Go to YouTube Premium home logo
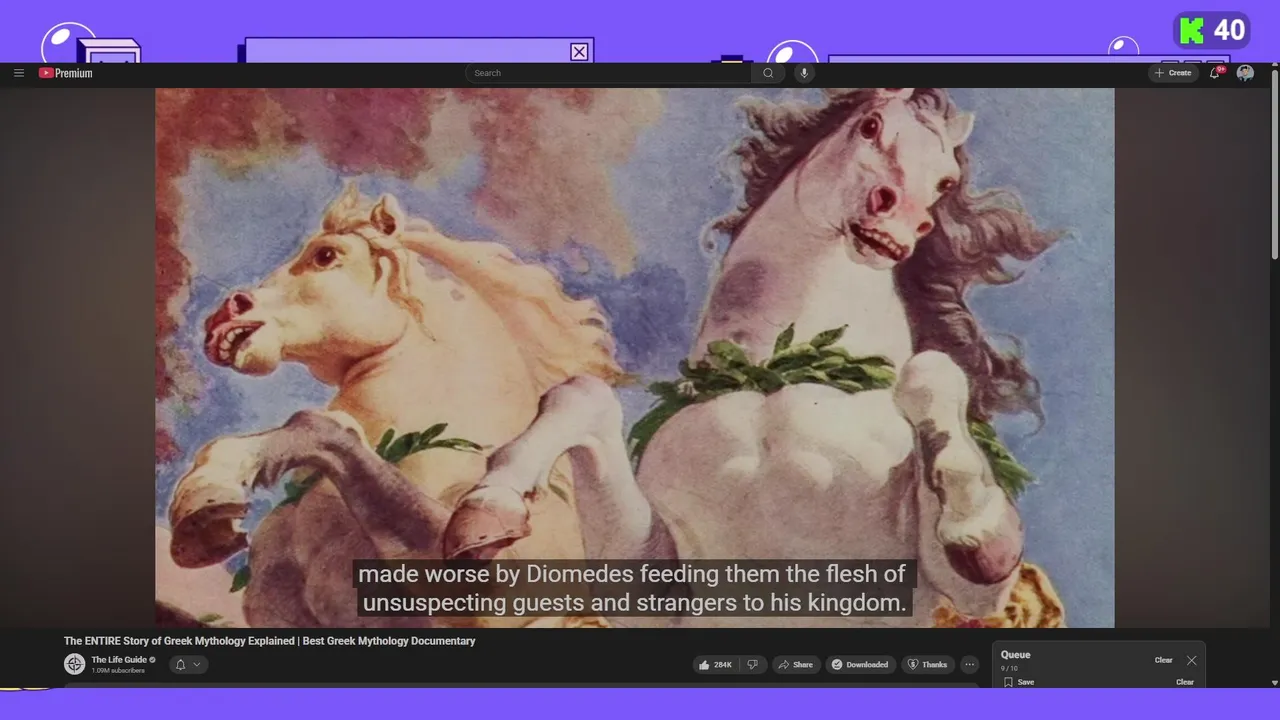 [66, 73]
